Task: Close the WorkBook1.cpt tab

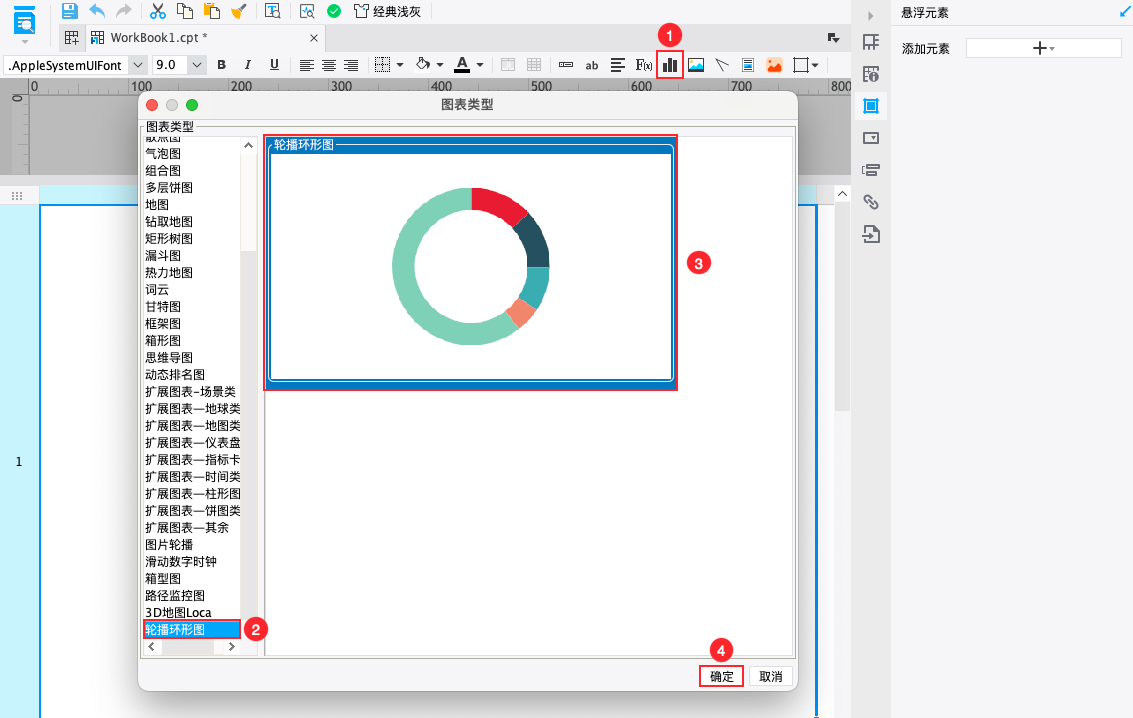Action: pyautogui.click(x=314, y=38)
